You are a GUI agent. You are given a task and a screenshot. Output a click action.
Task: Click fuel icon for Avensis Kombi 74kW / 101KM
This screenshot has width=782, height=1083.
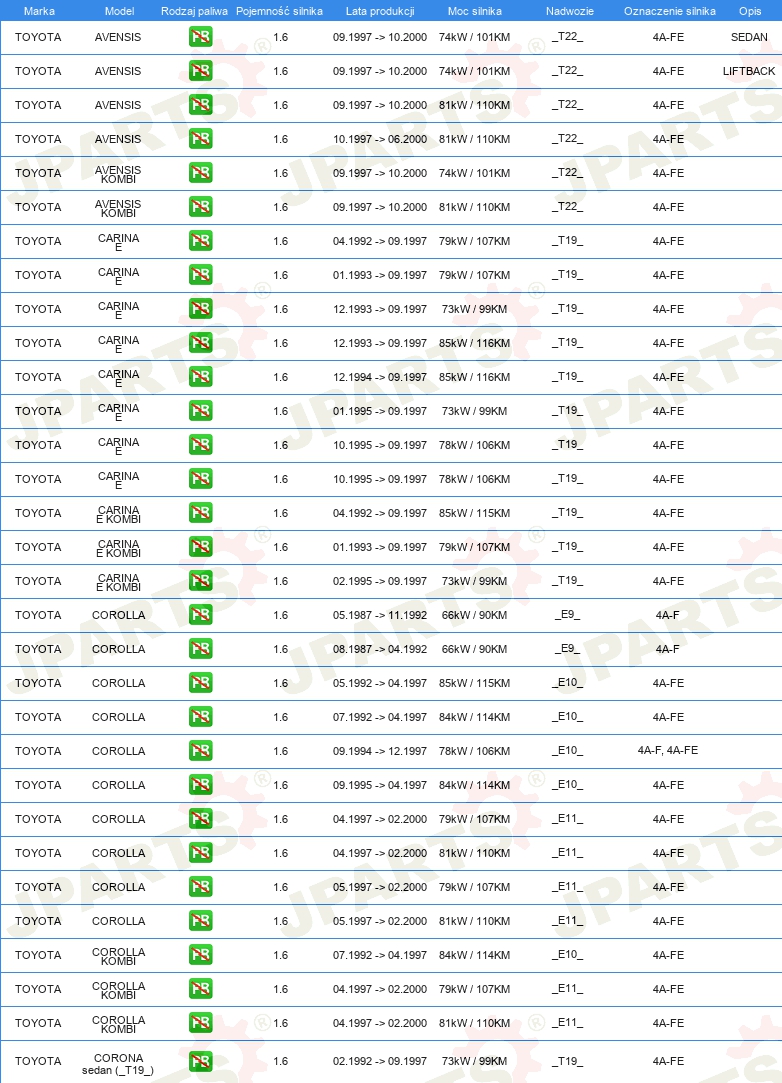click(200, 173)
